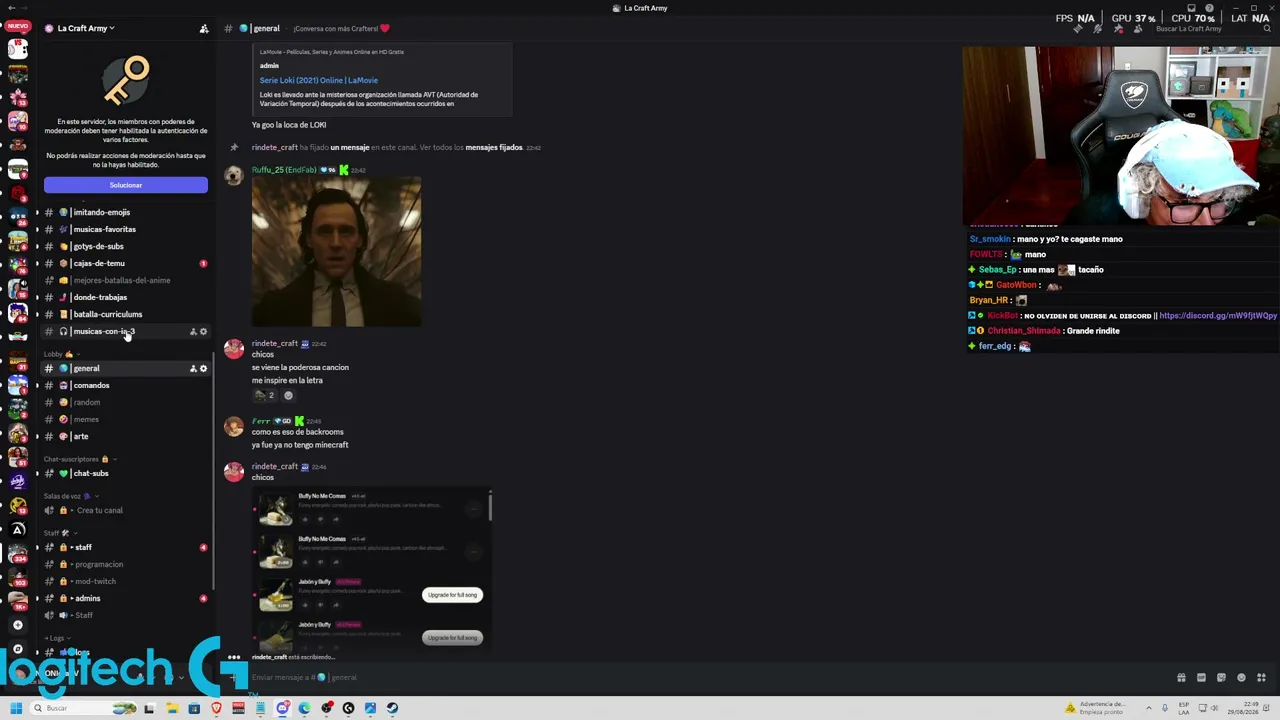Click the un mensaje pinned link
This screenshot has width=1280, height=720.
350,148
